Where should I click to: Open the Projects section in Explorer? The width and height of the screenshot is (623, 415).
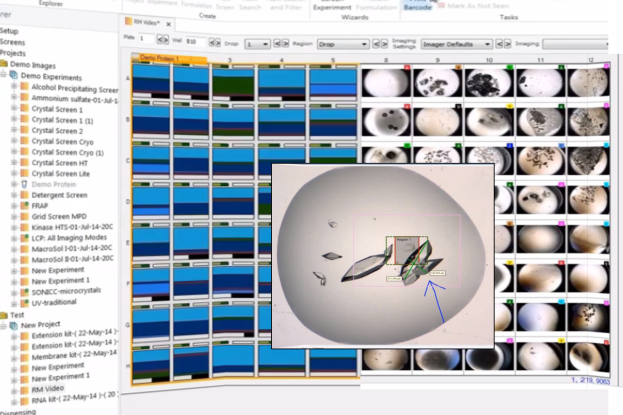pyautogui.click(x=13, y=53)
